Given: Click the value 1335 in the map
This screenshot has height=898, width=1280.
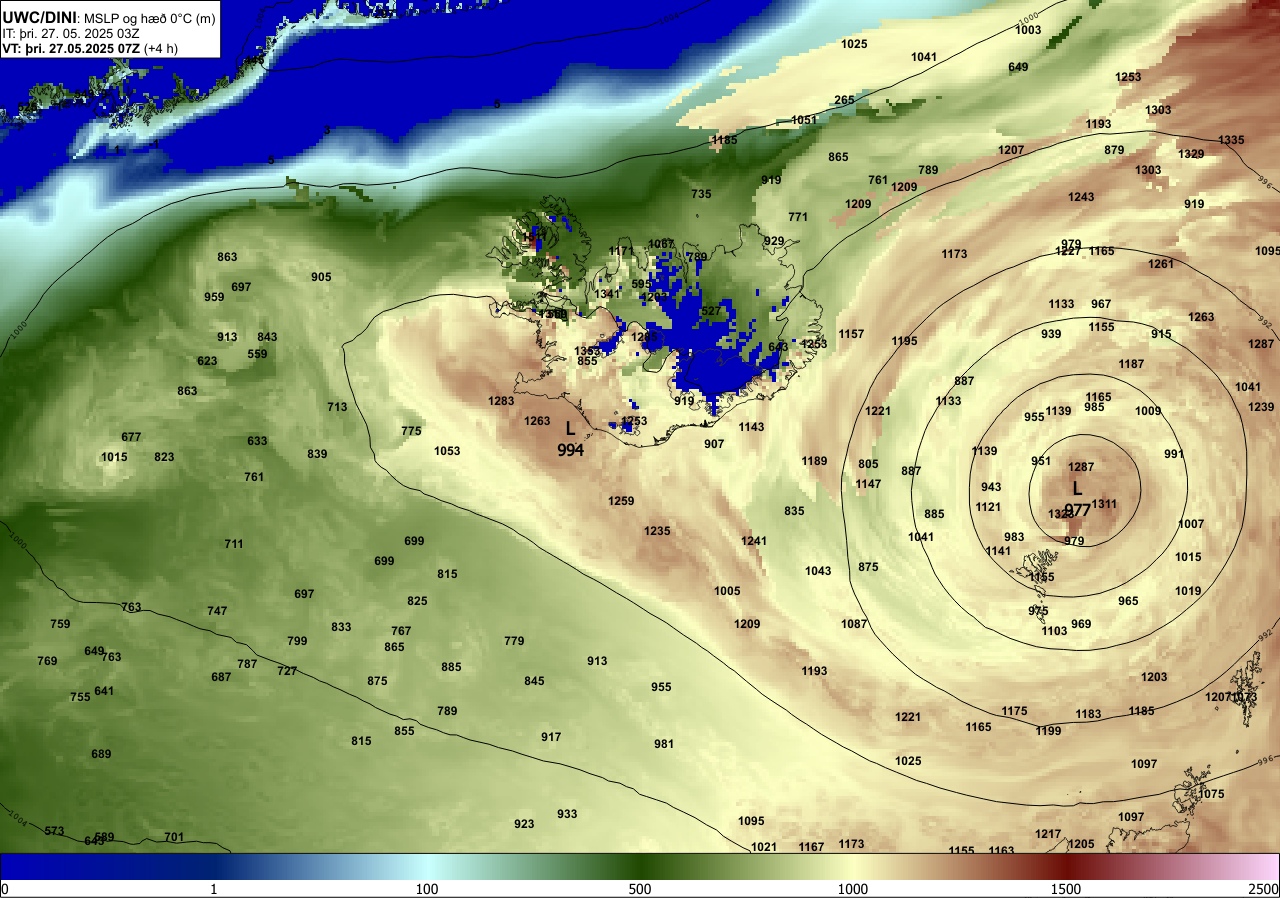Looking at the screenshot, I should click(1232, 140).
